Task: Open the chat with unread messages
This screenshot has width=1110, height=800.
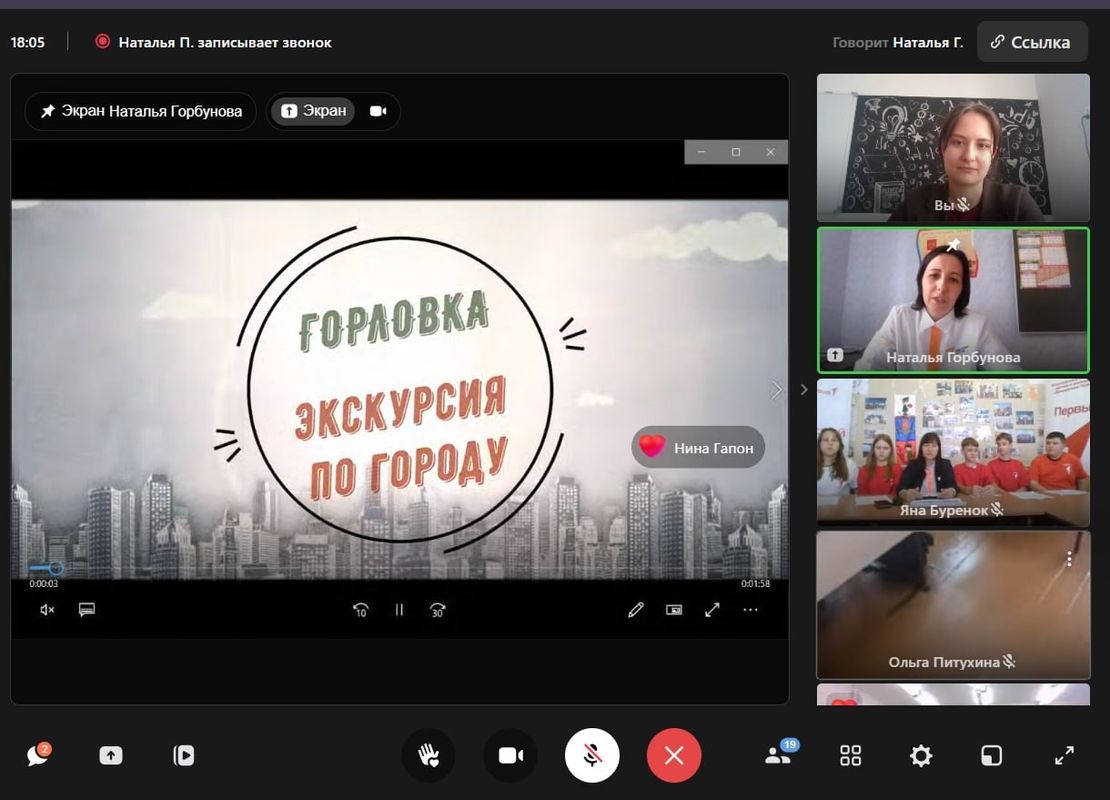Action: click(x=38, y=755)
